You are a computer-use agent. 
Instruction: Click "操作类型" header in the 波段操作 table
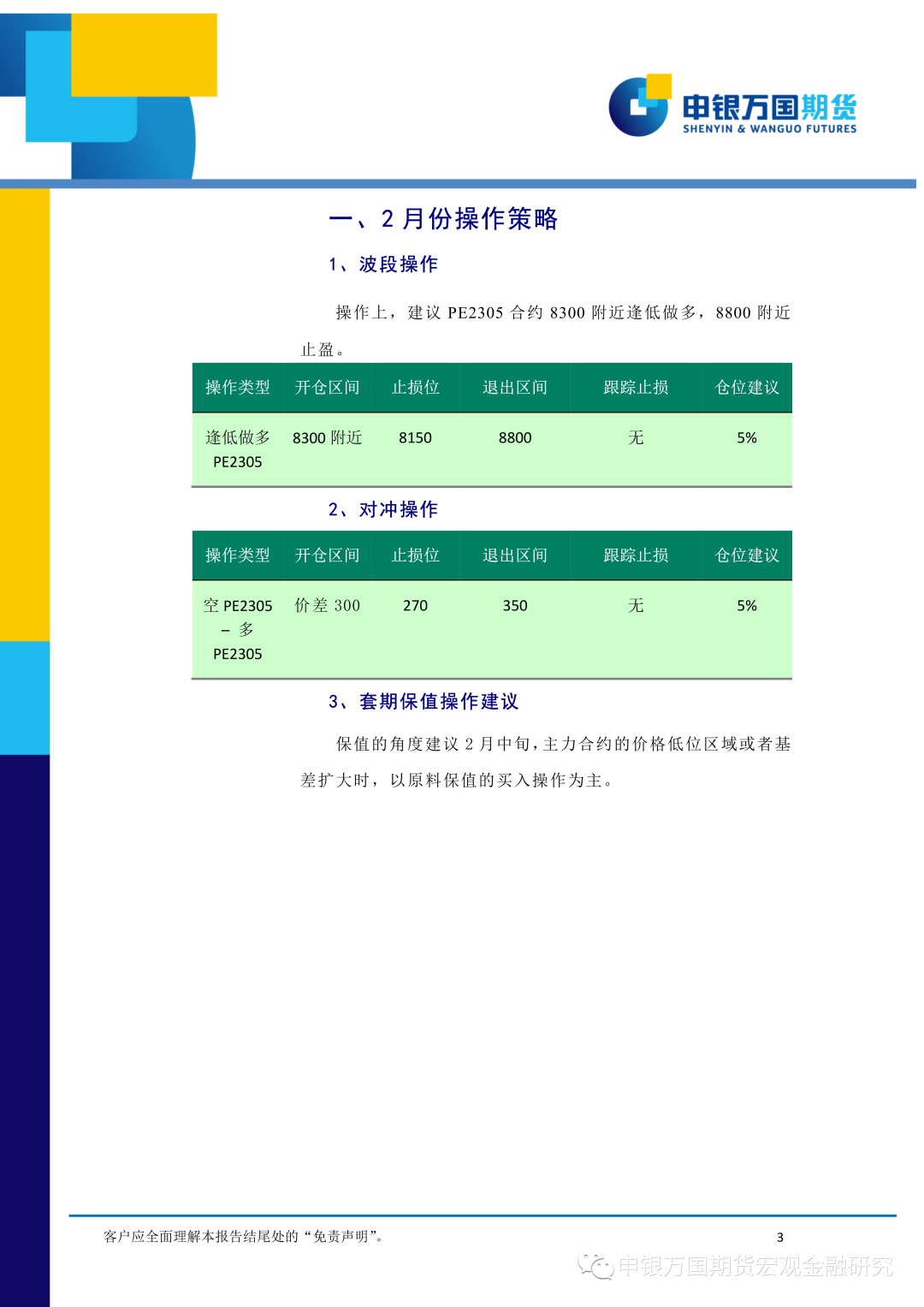[238, 388]
